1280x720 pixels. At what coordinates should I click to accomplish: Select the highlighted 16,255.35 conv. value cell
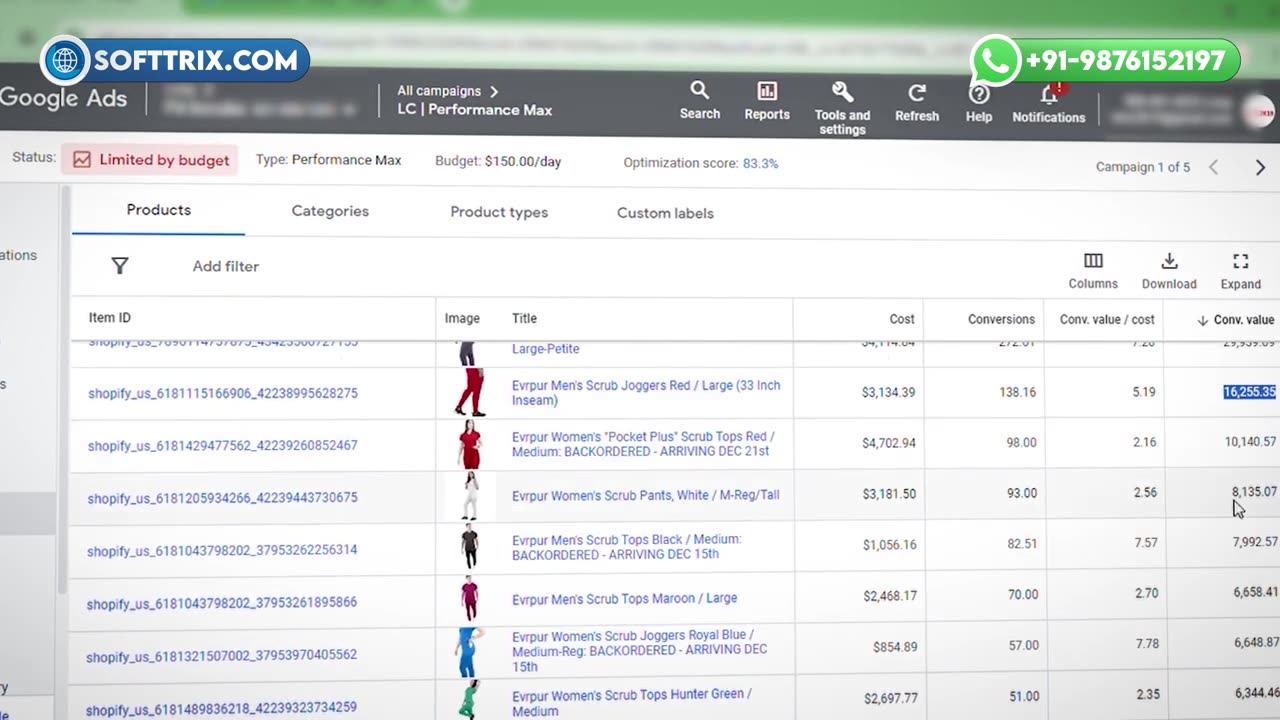tap(1249, 392)
